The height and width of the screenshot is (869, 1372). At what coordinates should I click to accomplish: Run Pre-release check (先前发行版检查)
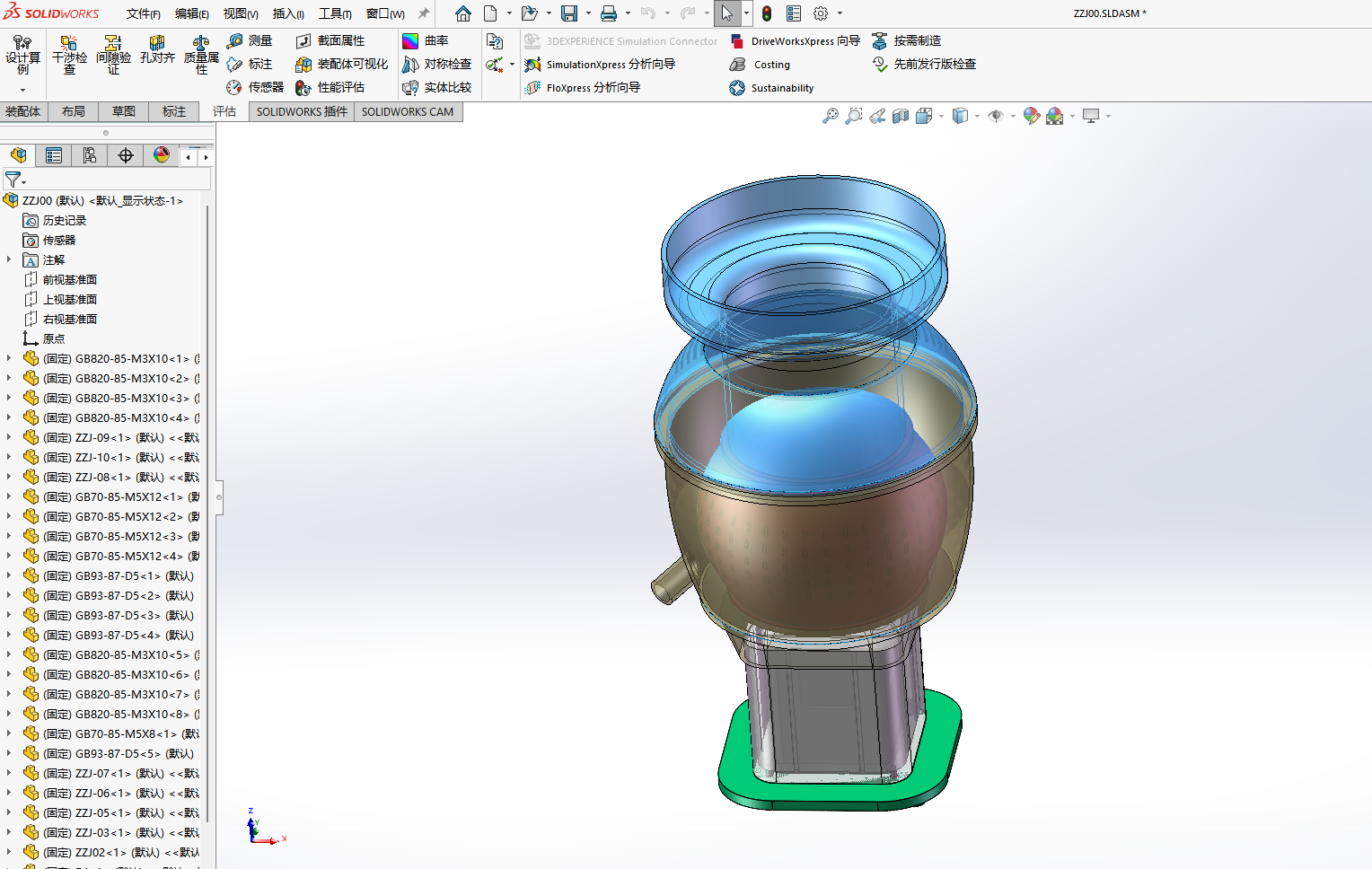point(924,65)
